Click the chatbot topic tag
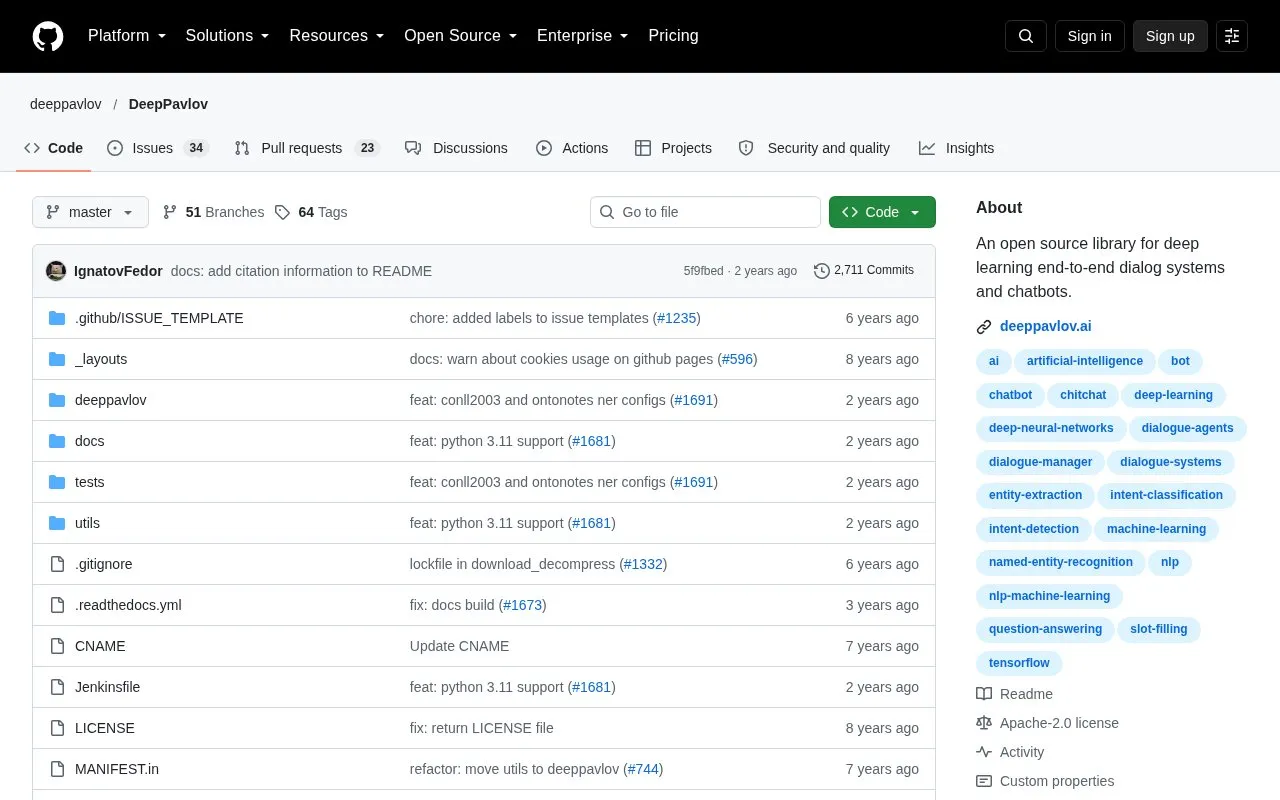Screen dimensions: 1280x800 pyautogui.click(x=1010, y=395)
